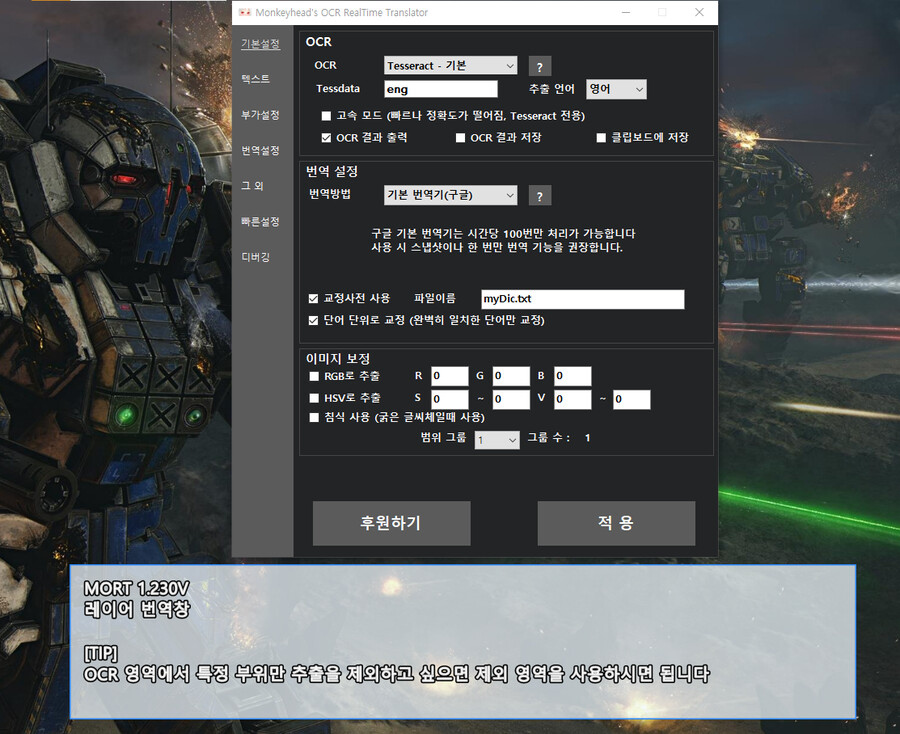Screen dimensions: 900x734
Task: Open the 번역설정 tab
Action: pos(261,150)
